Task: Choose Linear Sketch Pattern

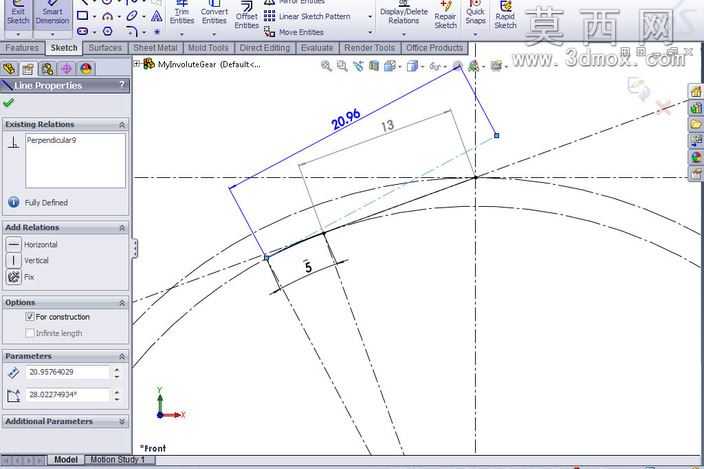Action: coord(308,17)
